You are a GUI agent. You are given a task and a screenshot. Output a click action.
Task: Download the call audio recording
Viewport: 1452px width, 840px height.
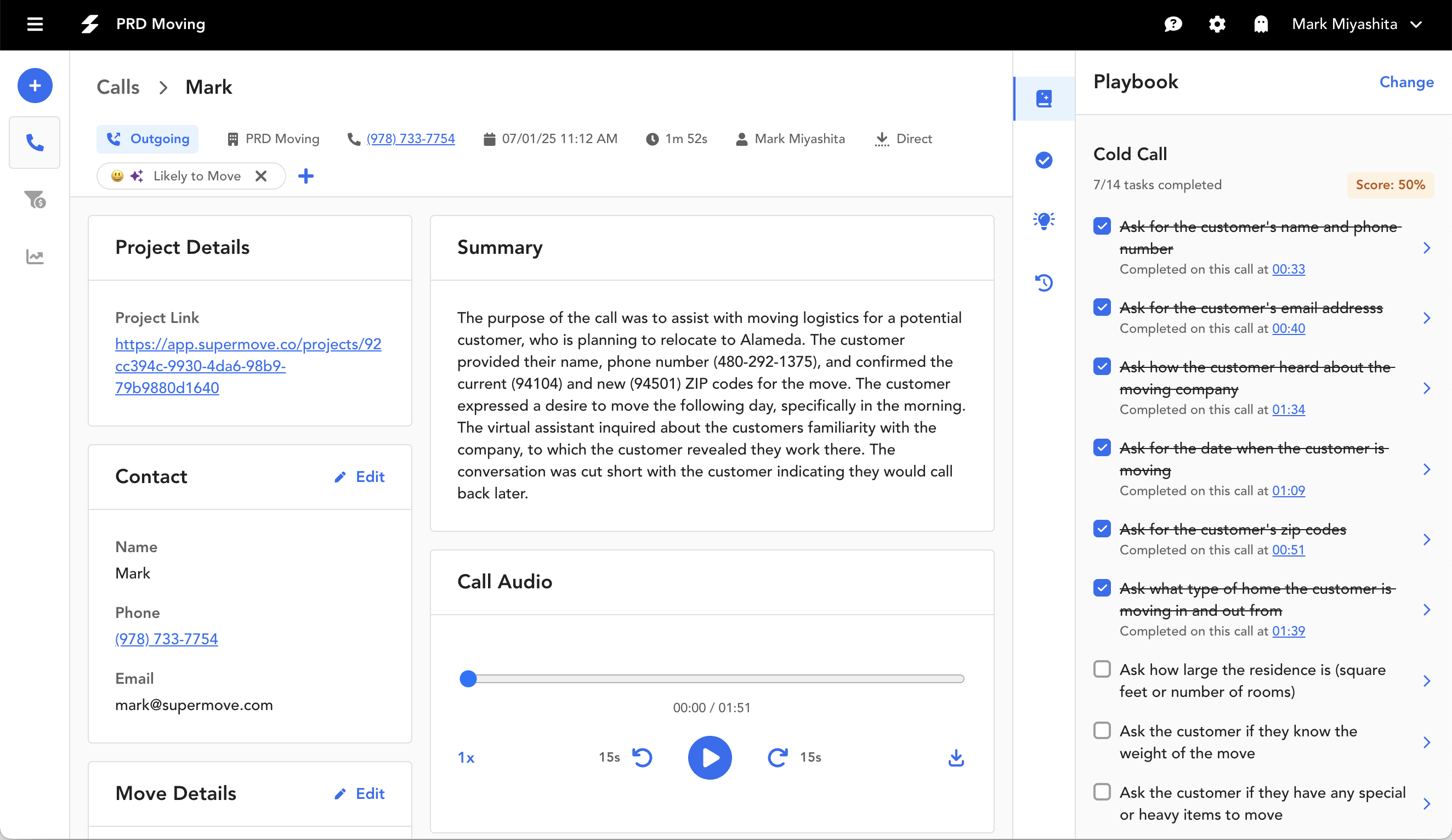coord(956,758)
